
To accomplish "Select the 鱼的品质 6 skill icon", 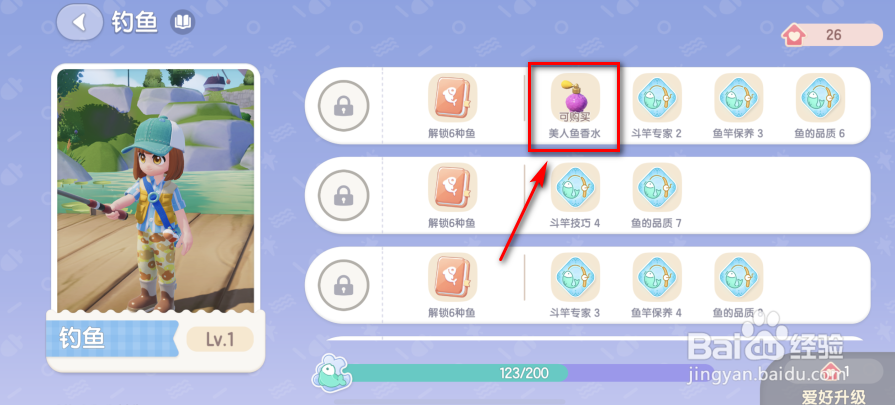I will point(820,98).
